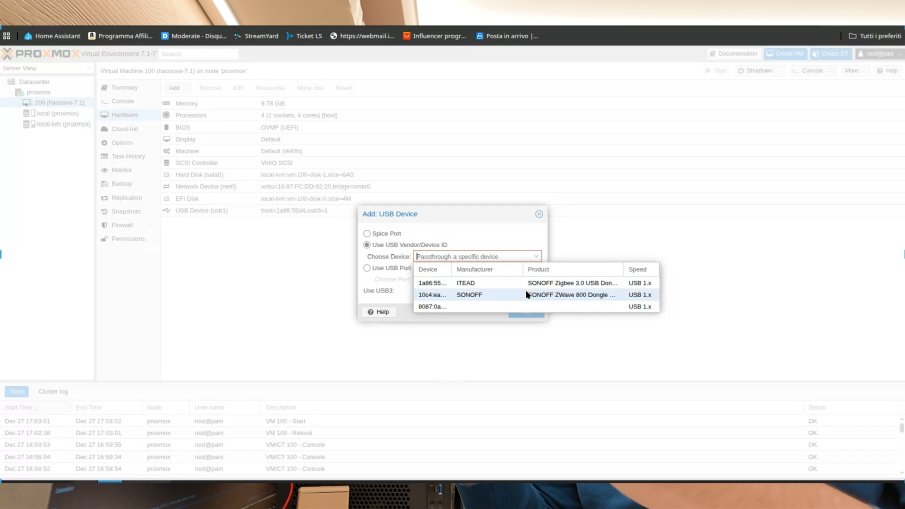Screen dimensions: 905x509
Task: Click the Help button in the dialog
Action: 378,312
